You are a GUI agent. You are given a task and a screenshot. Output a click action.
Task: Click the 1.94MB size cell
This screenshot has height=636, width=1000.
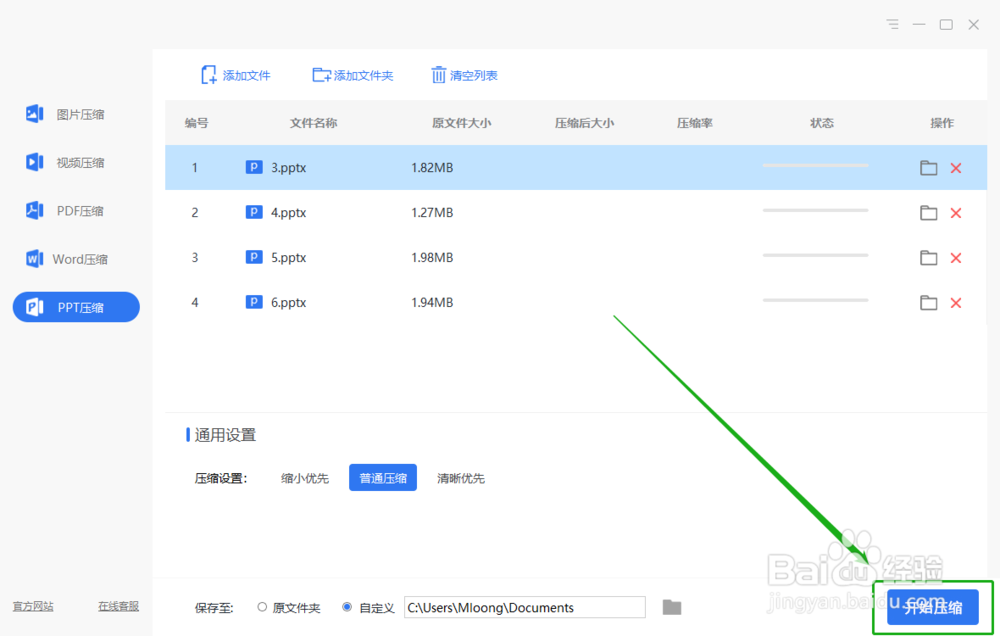pos(432,302)
